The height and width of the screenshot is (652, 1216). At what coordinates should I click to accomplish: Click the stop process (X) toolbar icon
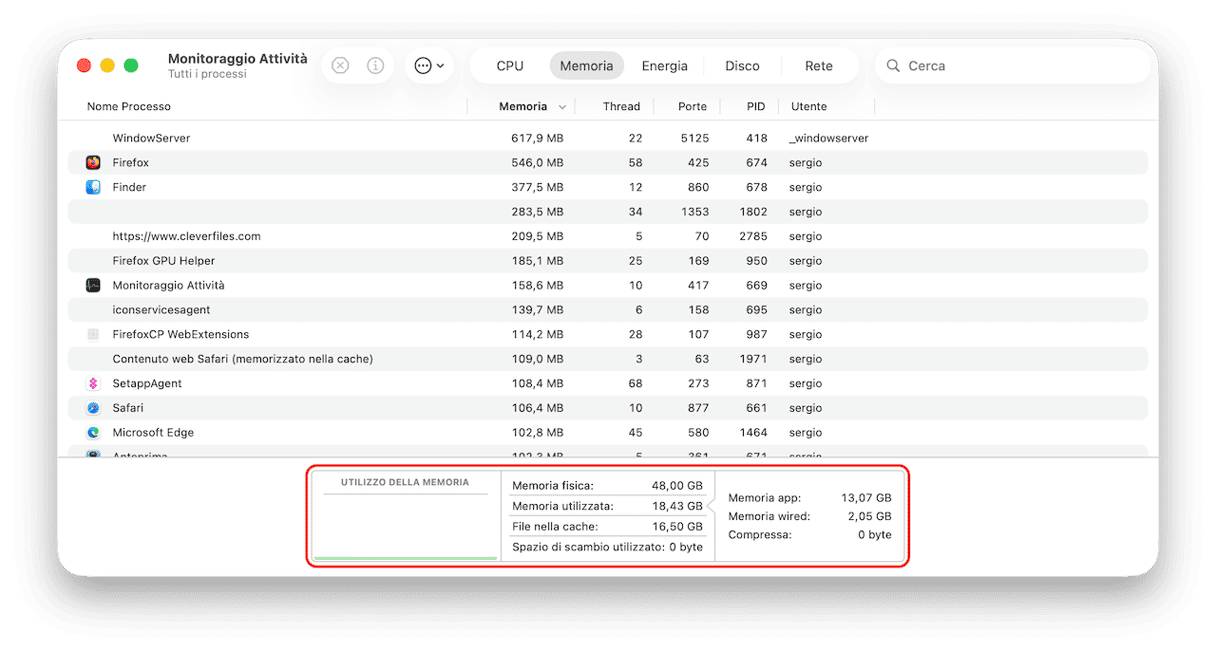340,66
